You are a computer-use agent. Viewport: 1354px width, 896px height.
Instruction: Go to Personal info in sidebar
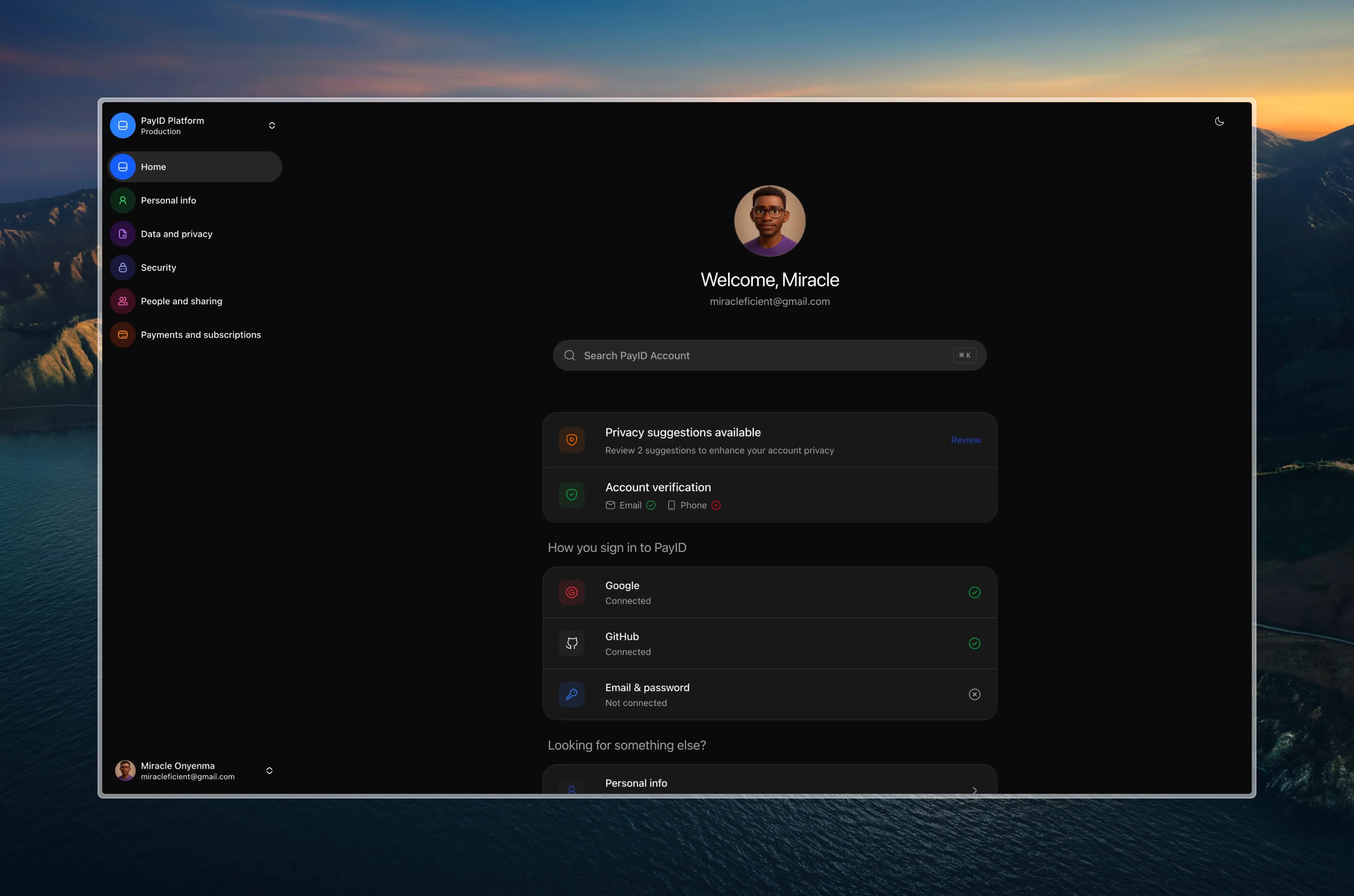coord(195,201)
